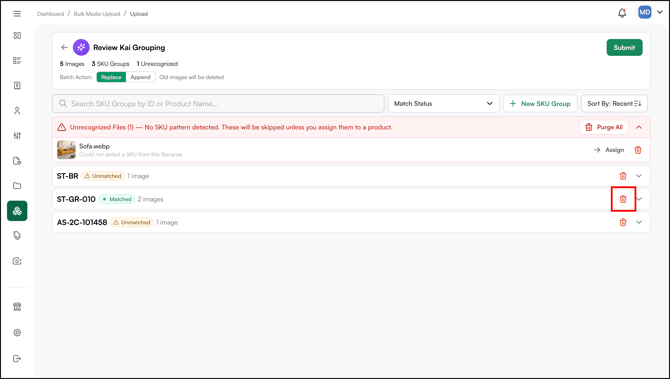Delete the ST-BR group
The width and height of the screenshot is (670, 379).
click(623, 176)
